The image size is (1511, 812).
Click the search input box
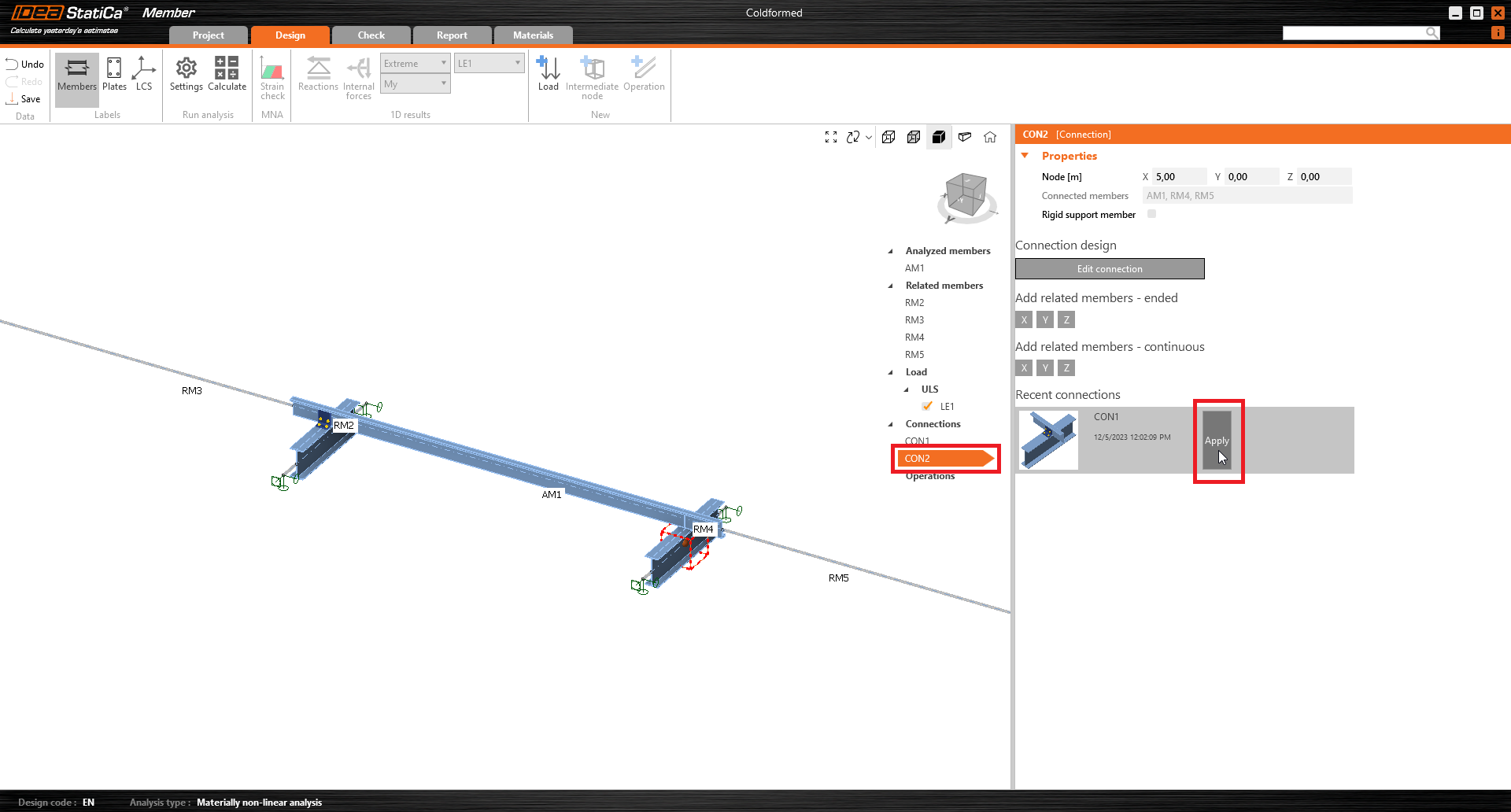pos(1354,32)
